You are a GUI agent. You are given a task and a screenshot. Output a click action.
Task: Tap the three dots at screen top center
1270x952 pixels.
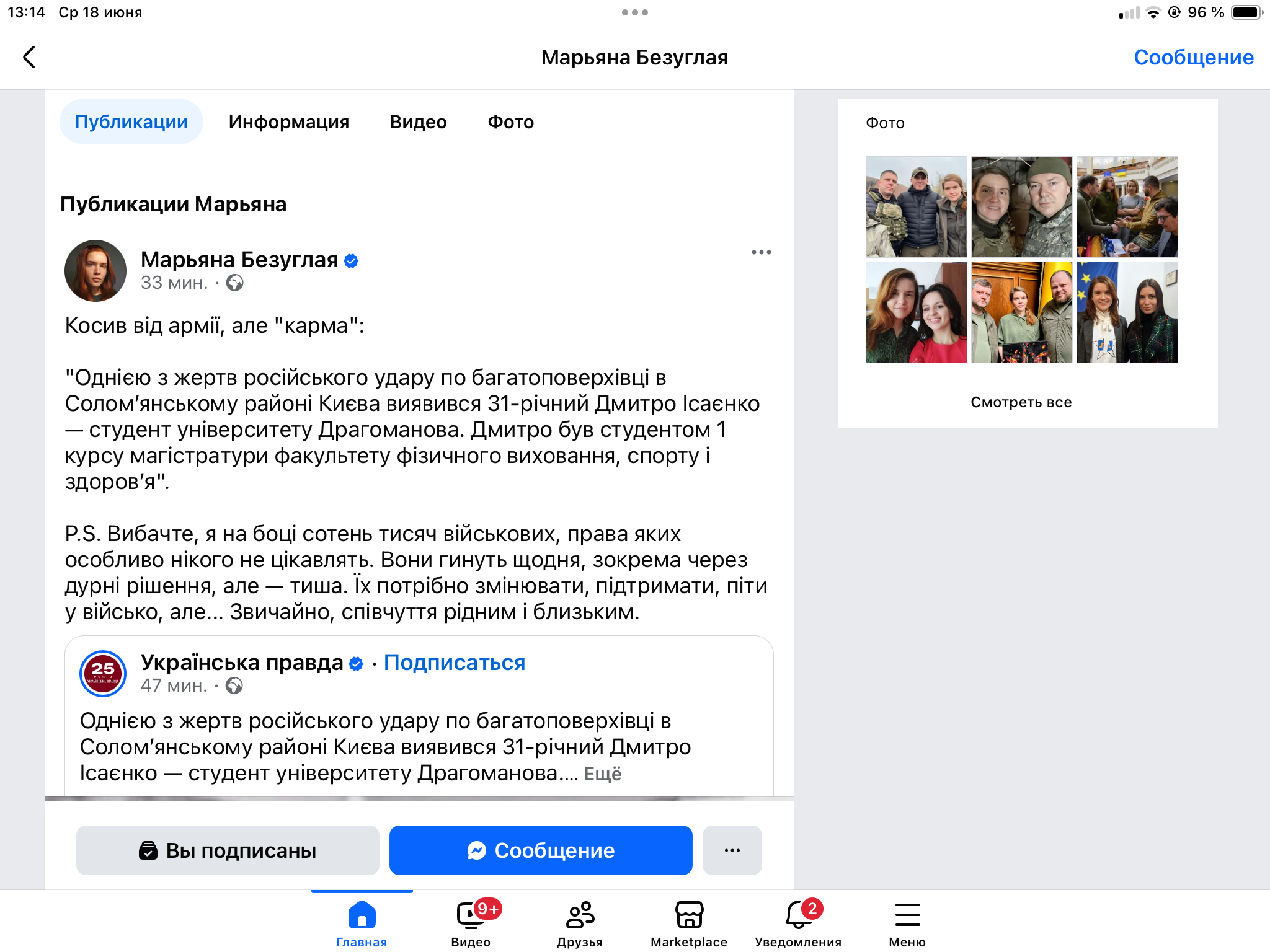click(x=635, y=12)
